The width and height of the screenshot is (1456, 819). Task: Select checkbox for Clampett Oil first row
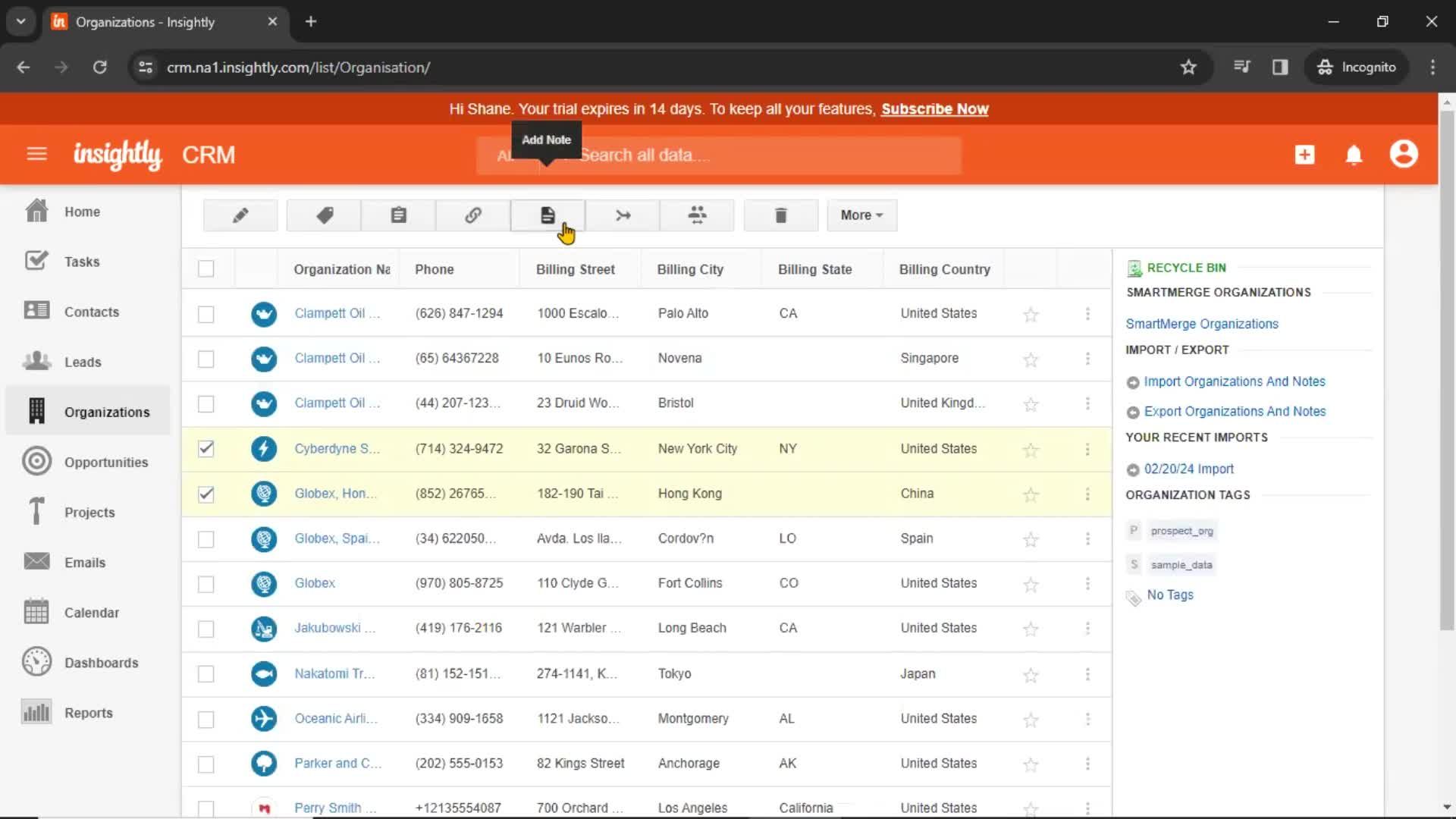pos(206,313)
